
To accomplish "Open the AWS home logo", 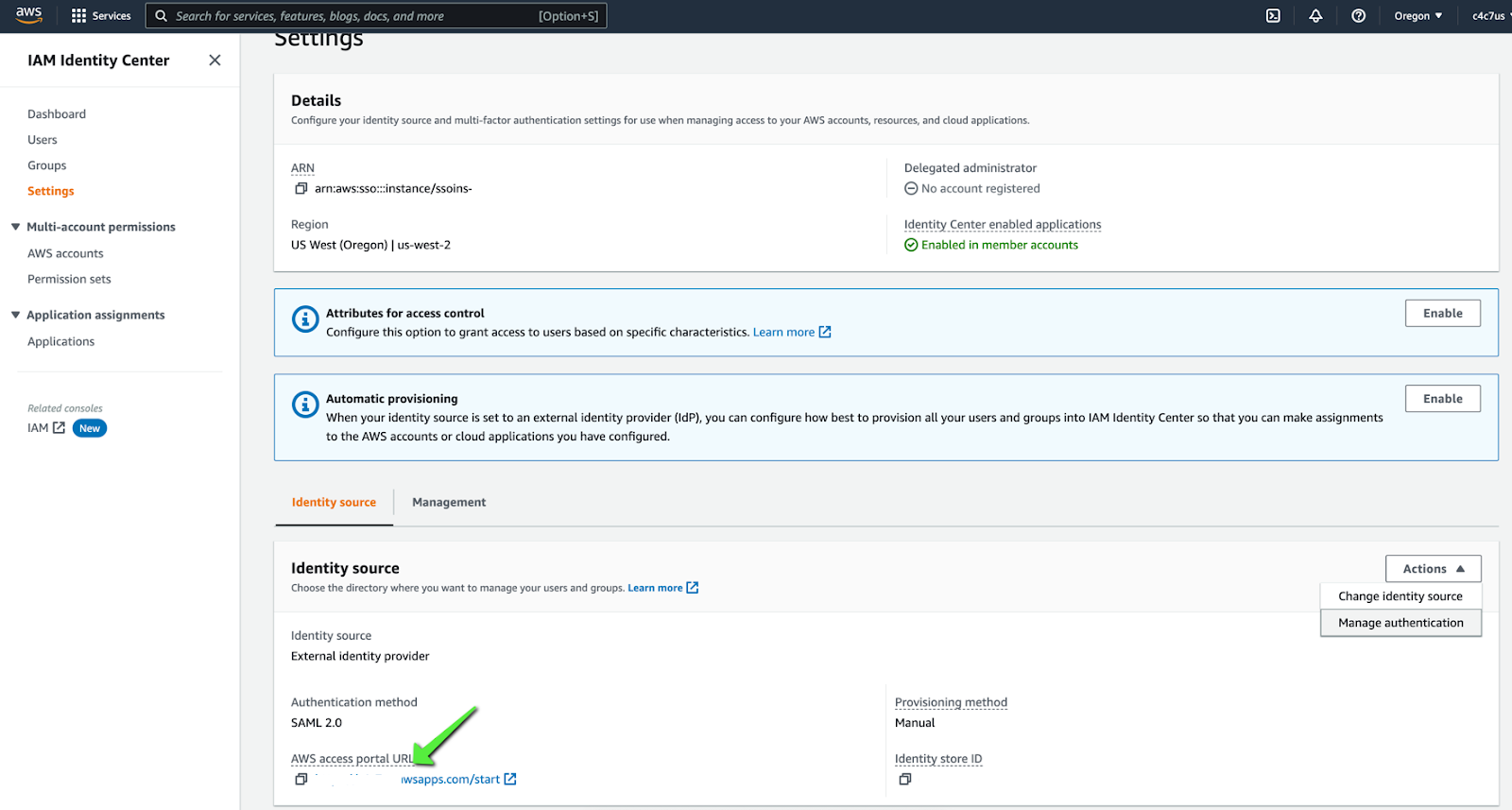I will (x=28, y=15).
